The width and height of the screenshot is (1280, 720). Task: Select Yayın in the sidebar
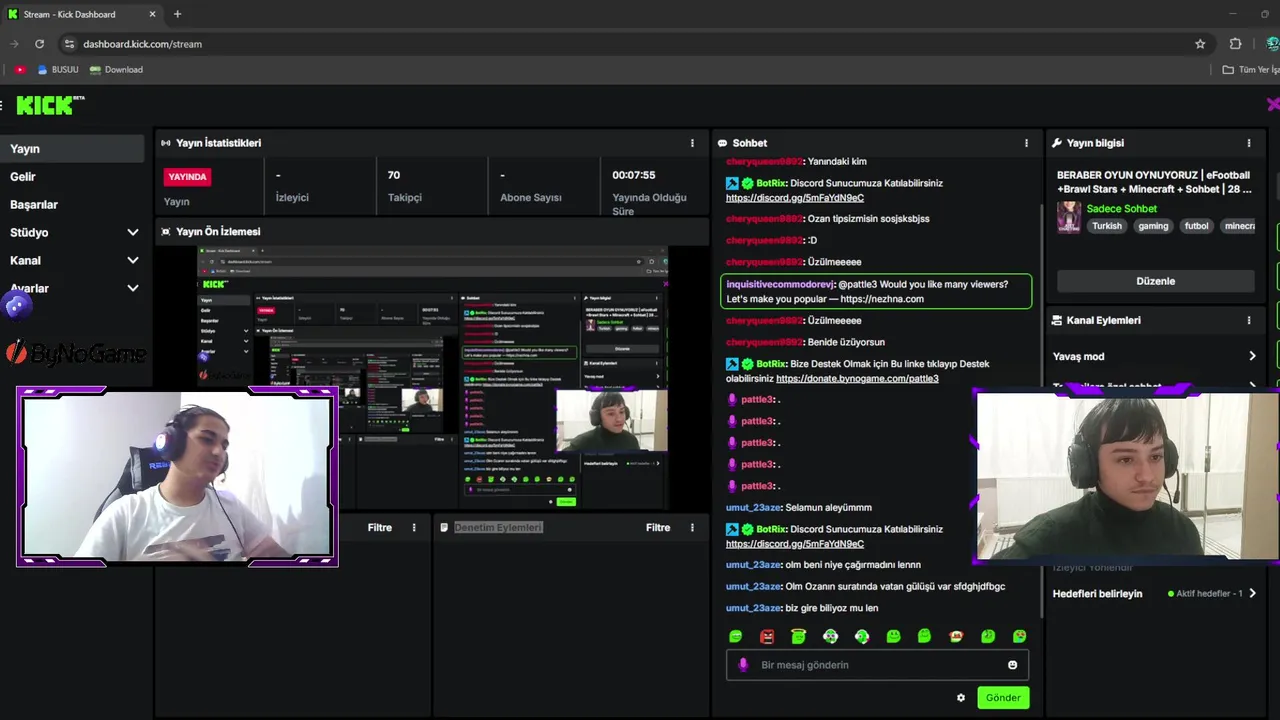pyautogui.click(x=72, y=148)
